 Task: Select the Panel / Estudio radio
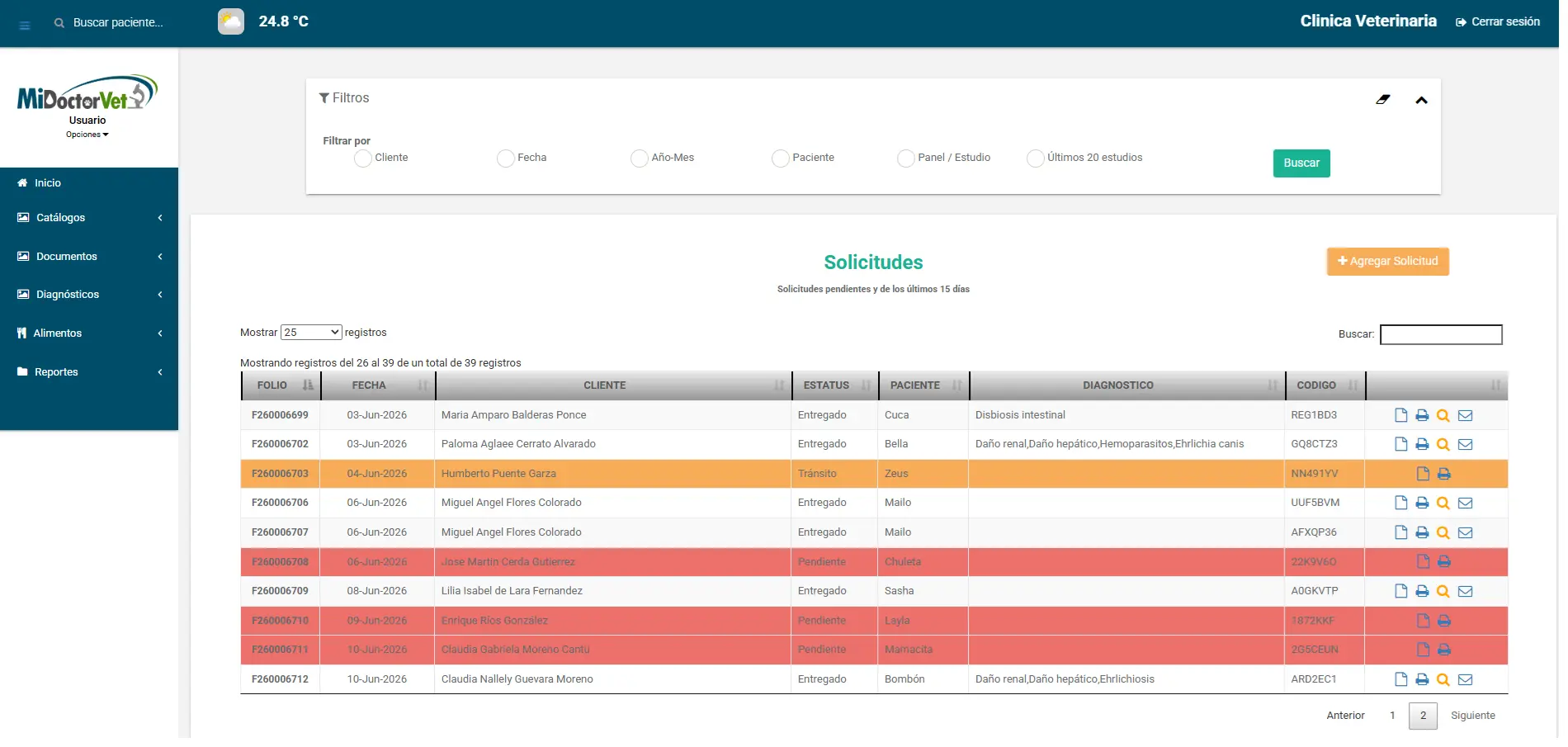(x=905, y=158)
